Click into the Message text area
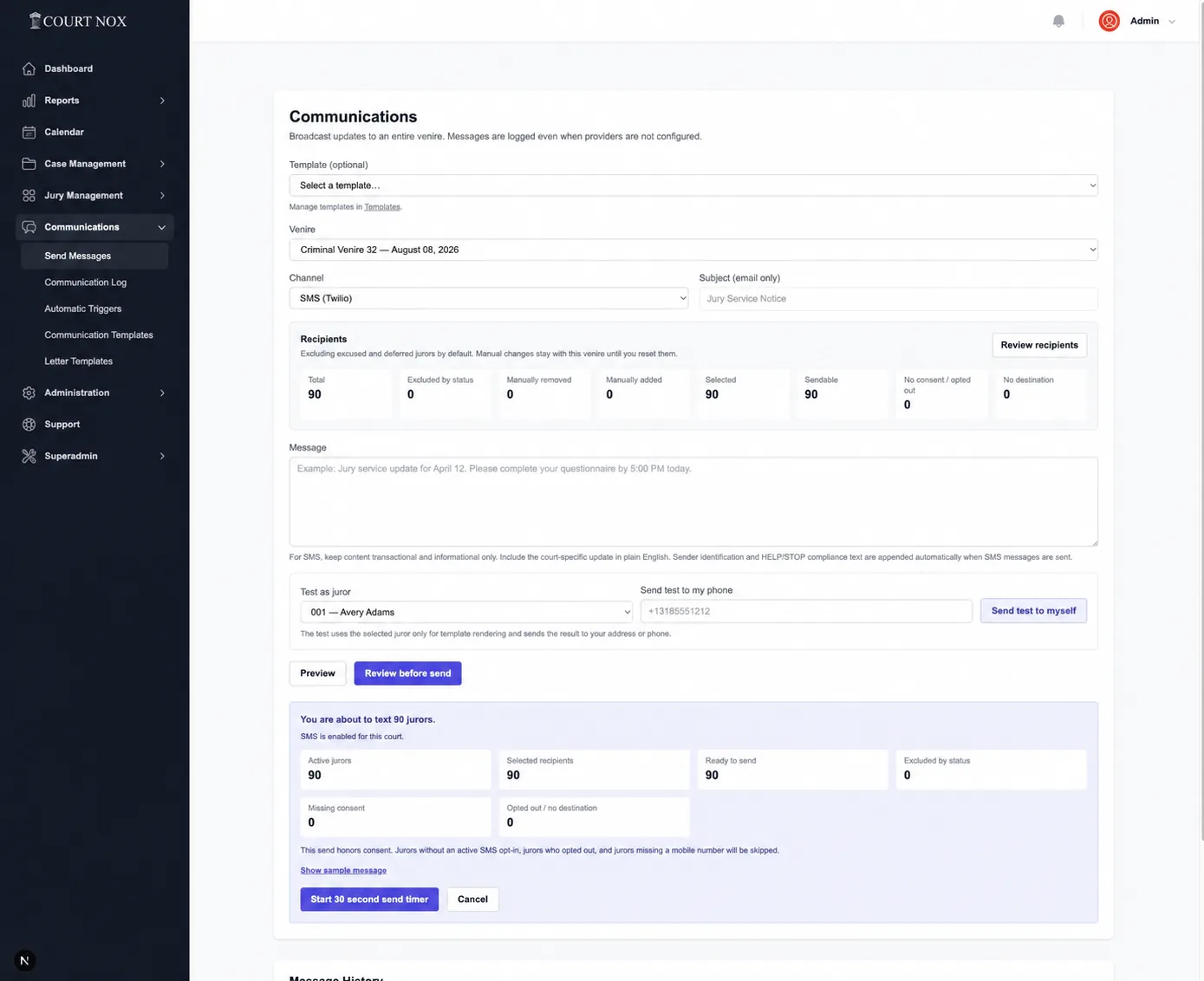This screenshot has height=981, width=1204. click(693, 502)
